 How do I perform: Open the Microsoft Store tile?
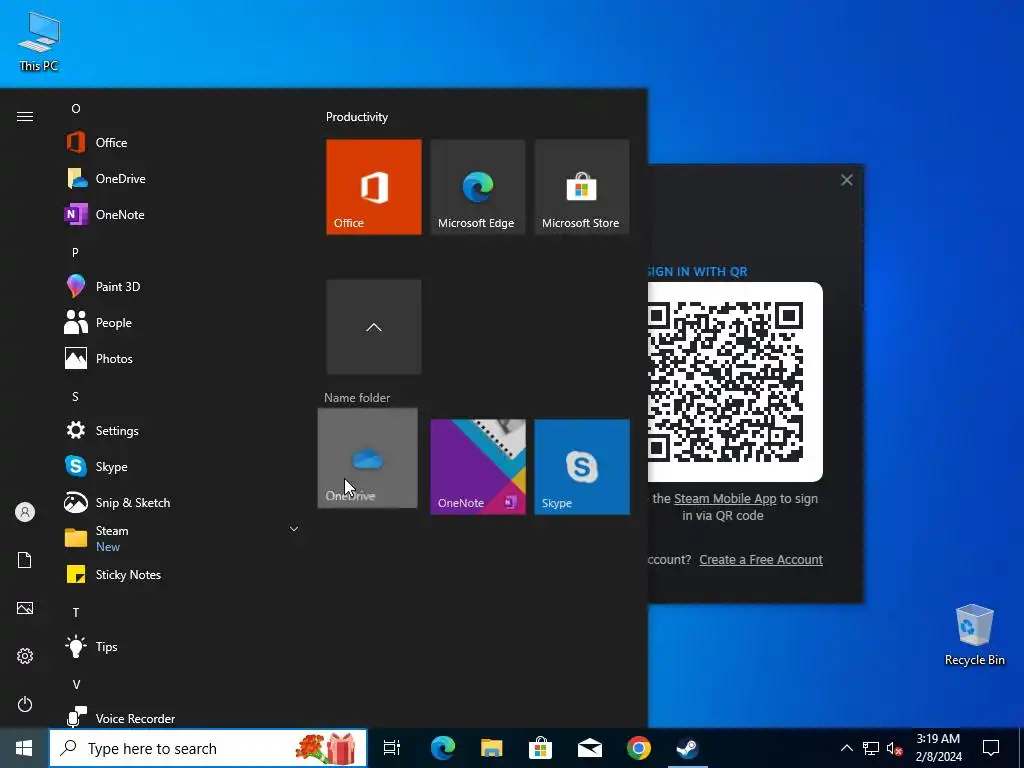point(581,187)
